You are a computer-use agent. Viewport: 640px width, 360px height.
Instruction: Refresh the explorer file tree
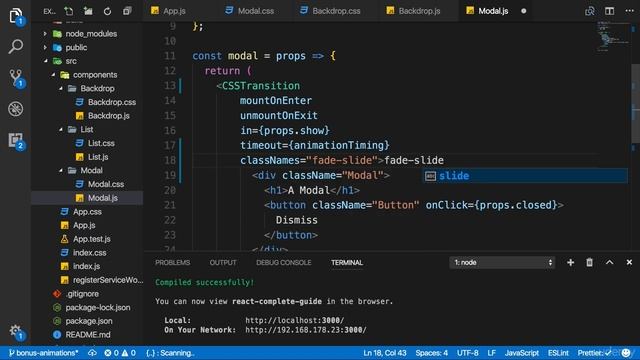[x=107, y=11]
